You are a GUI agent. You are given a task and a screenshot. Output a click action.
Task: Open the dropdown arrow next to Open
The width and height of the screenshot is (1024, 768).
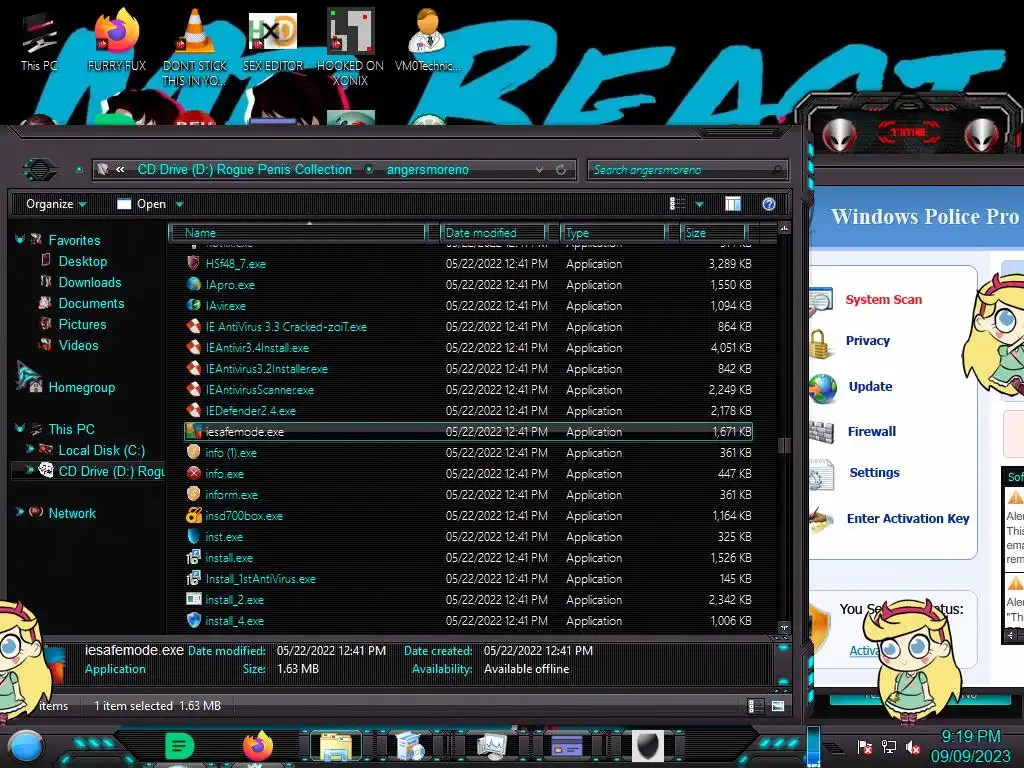point(179,205)
